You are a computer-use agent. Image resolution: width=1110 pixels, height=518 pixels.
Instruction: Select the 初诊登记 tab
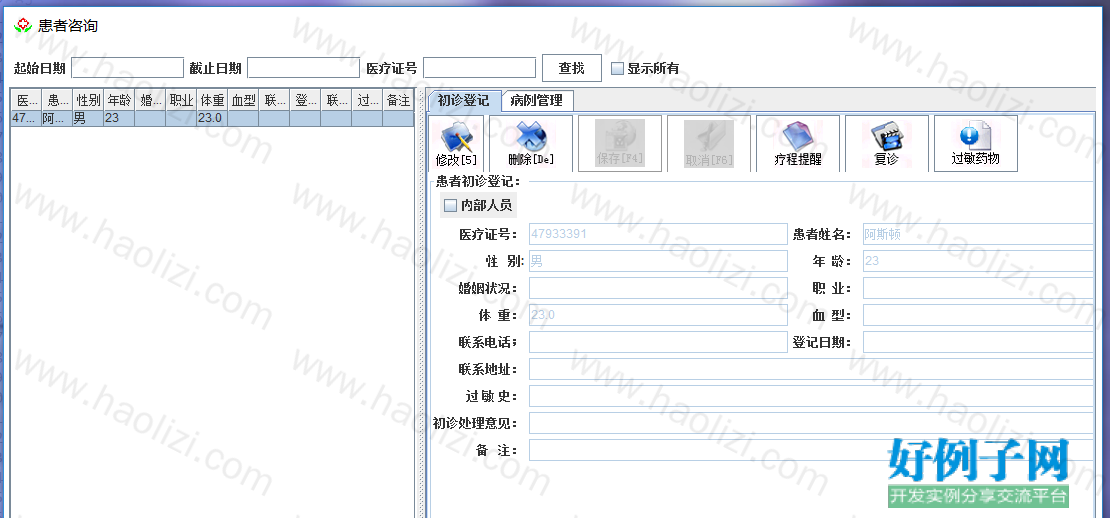click(464, 100)
